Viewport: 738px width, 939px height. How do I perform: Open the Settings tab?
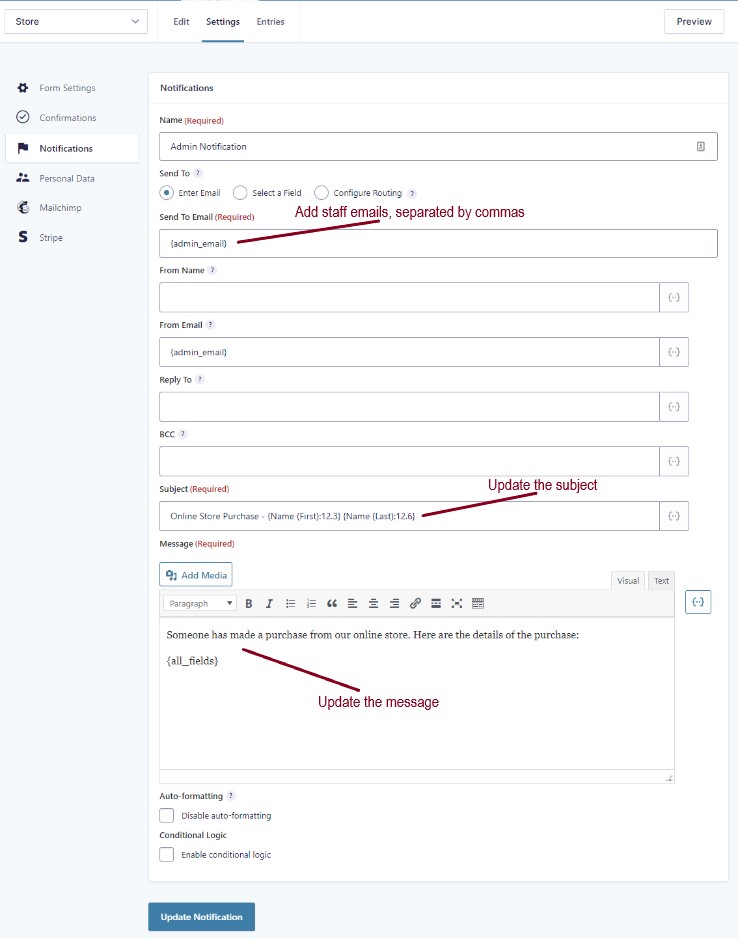point(223,22)
